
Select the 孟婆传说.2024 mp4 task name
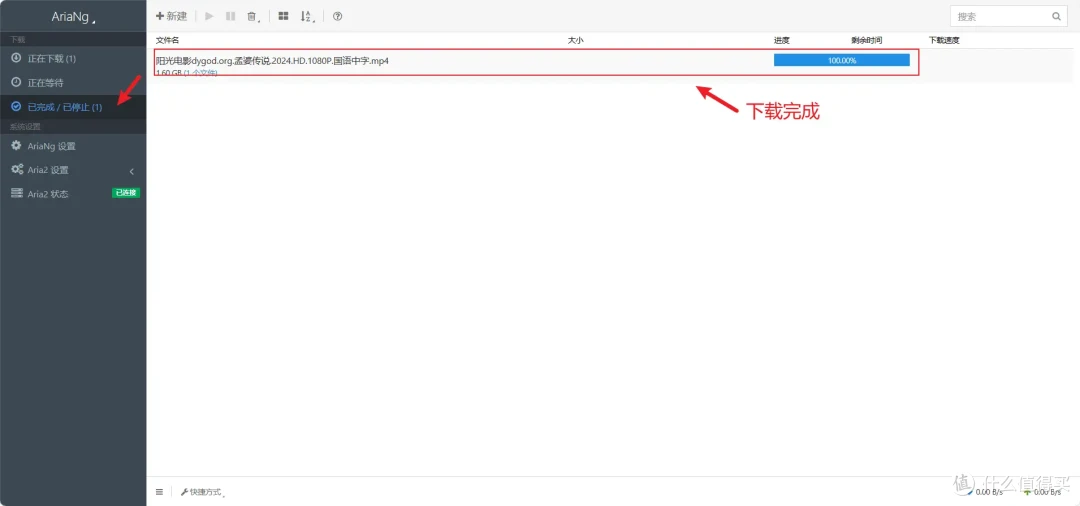click(x=272, y=61)
